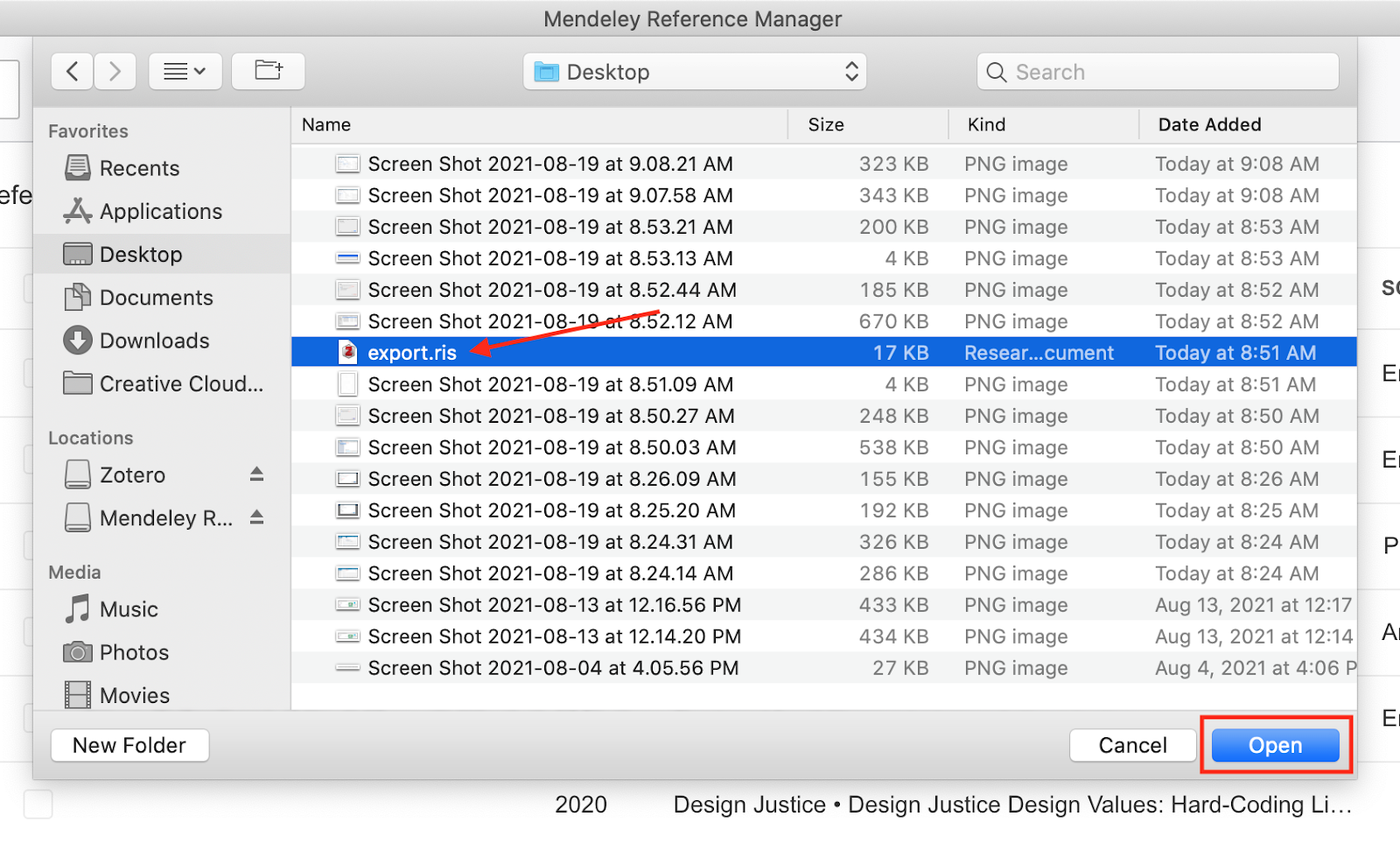The height and width of the screenshot is (844, 1400).
Task: Click Open to import the file
Action: [1275, 745]
